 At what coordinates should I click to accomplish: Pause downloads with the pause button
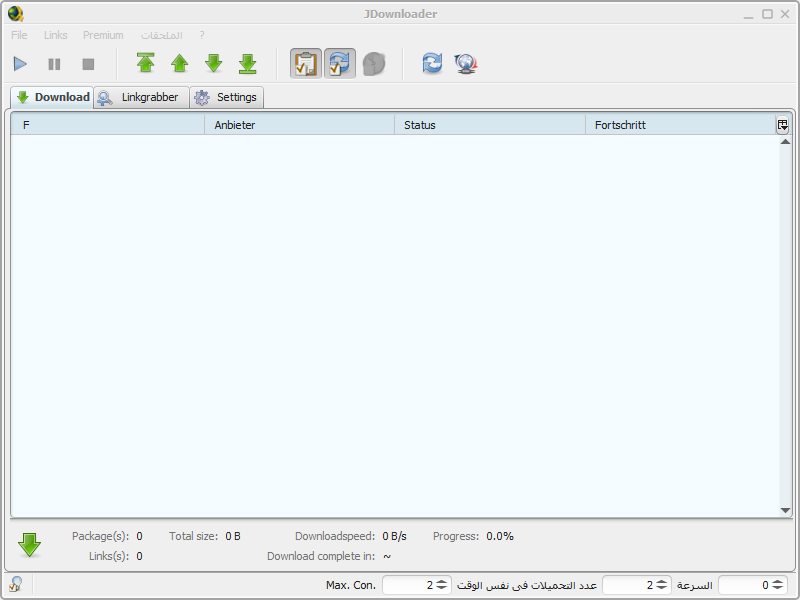[x=54, y=64]
